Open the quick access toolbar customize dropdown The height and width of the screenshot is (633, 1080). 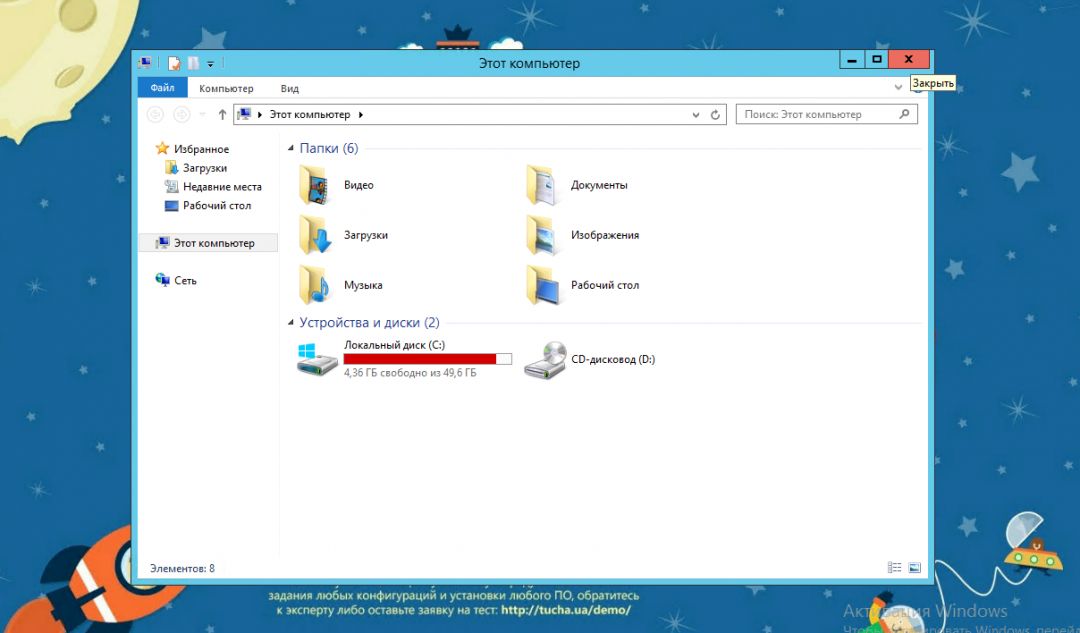(x=210, y=64)
